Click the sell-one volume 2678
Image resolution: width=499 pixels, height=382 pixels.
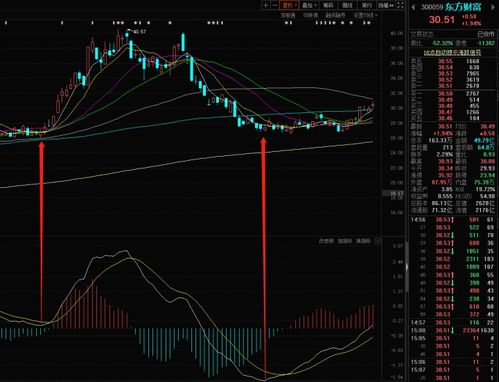pyautogui.click(x=472, y=86)
